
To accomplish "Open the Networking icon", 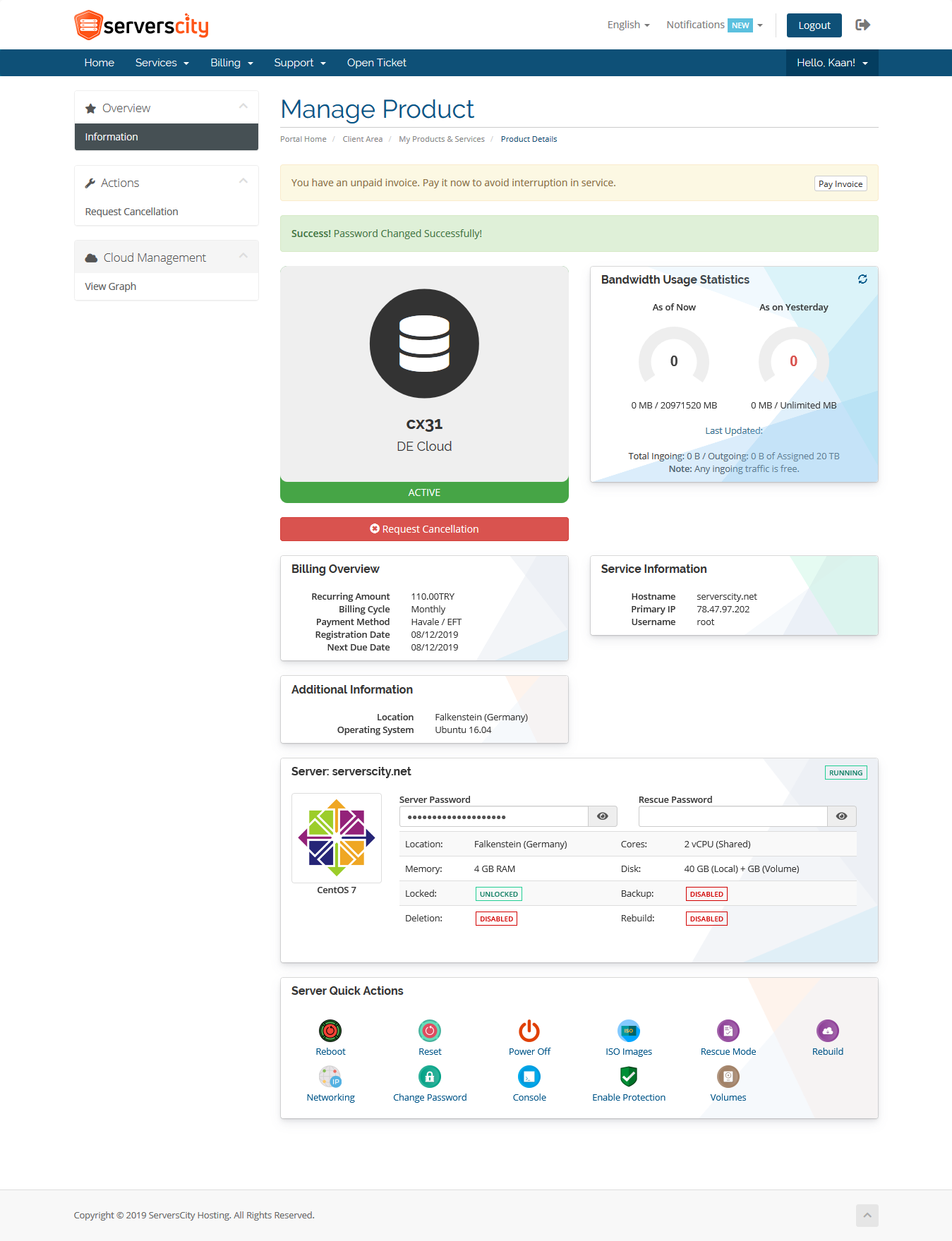I will pos(330,1077).
